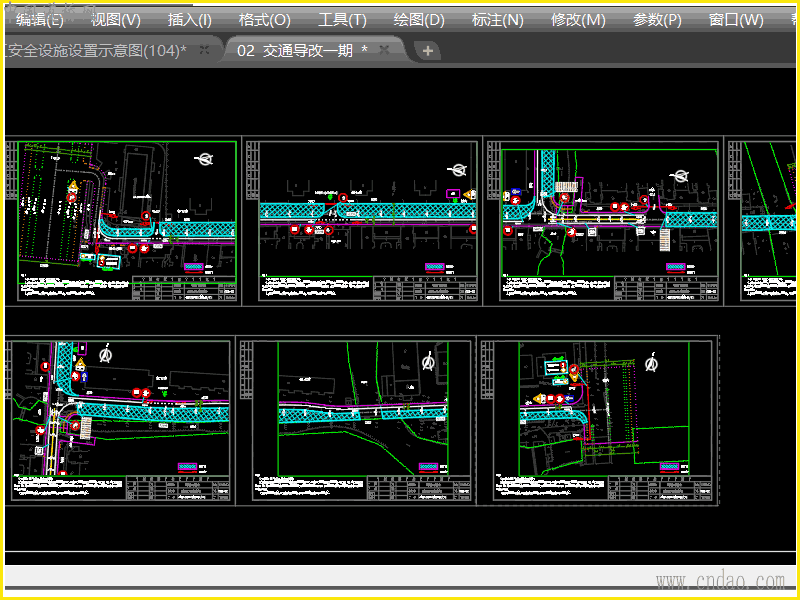Open the 工具(T) menu
Screen dimensions: 800x600
(x=342, y=20)
